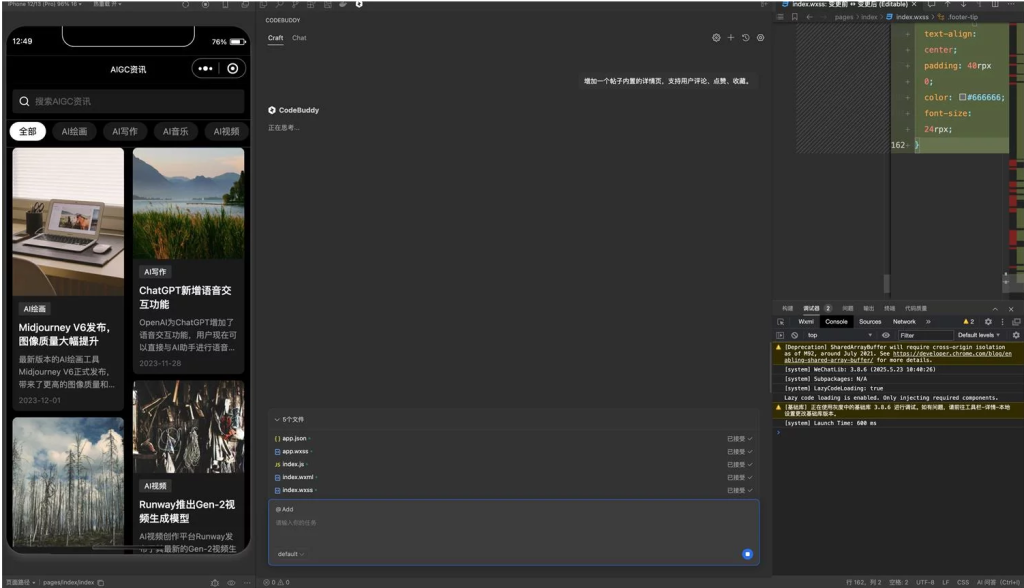1024x588 pixels.
Task: Click the warning count badge showing 2
Action: click(x=968, y=321)
